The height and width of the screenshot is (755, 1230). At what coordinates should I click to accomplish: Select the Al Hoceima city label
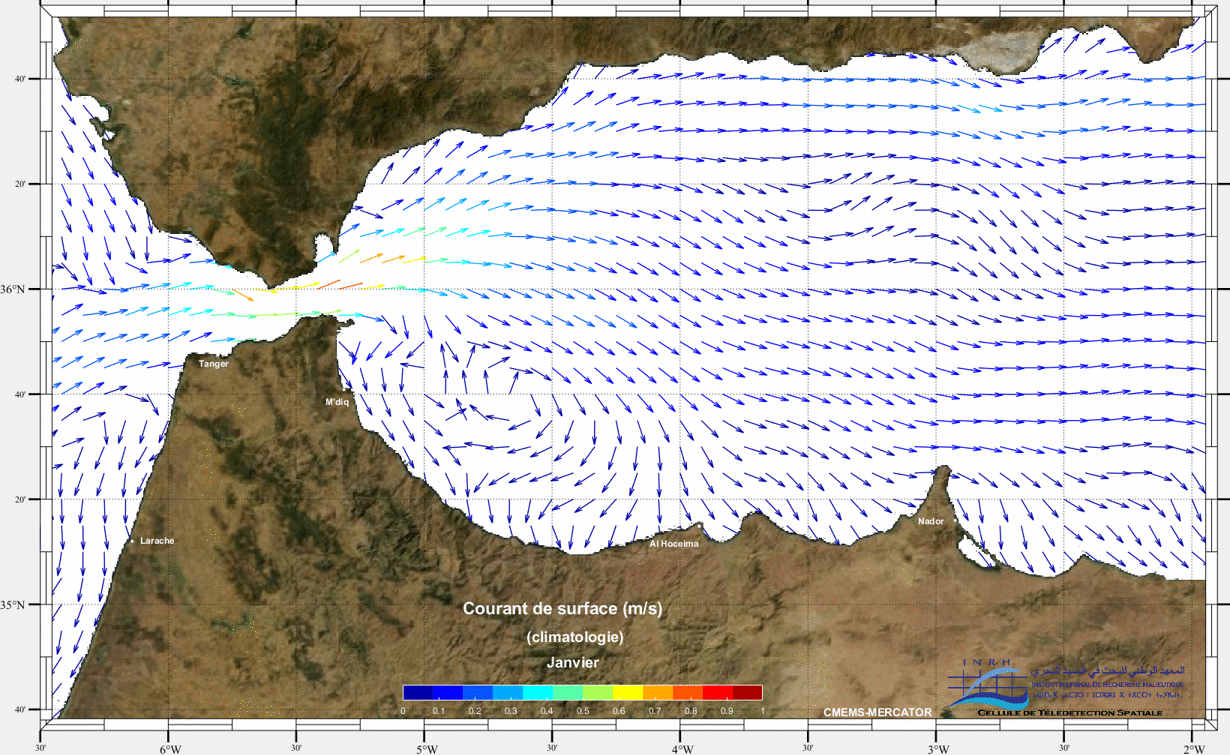click(x=675, y=544)
